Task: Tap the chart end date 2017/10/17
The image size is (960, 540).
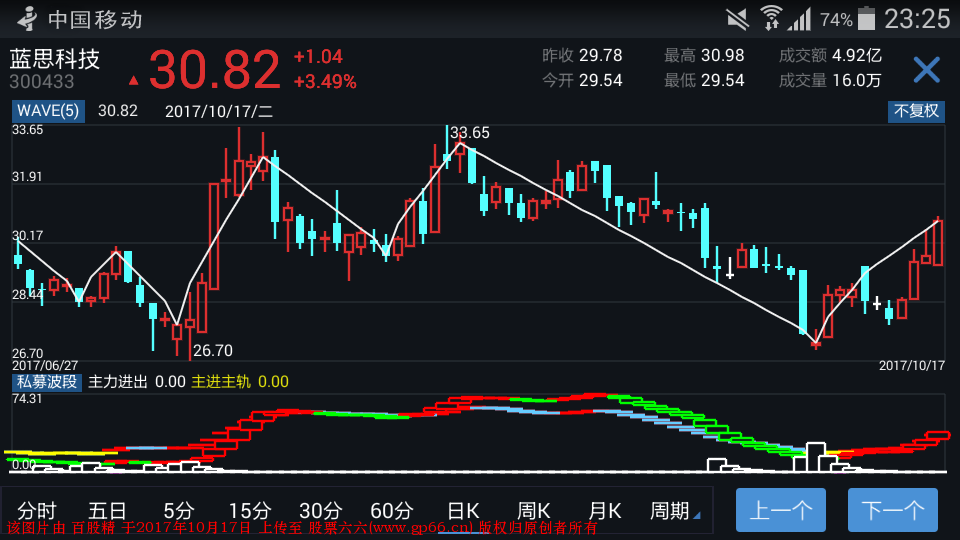Action: [x=912, y=366]
